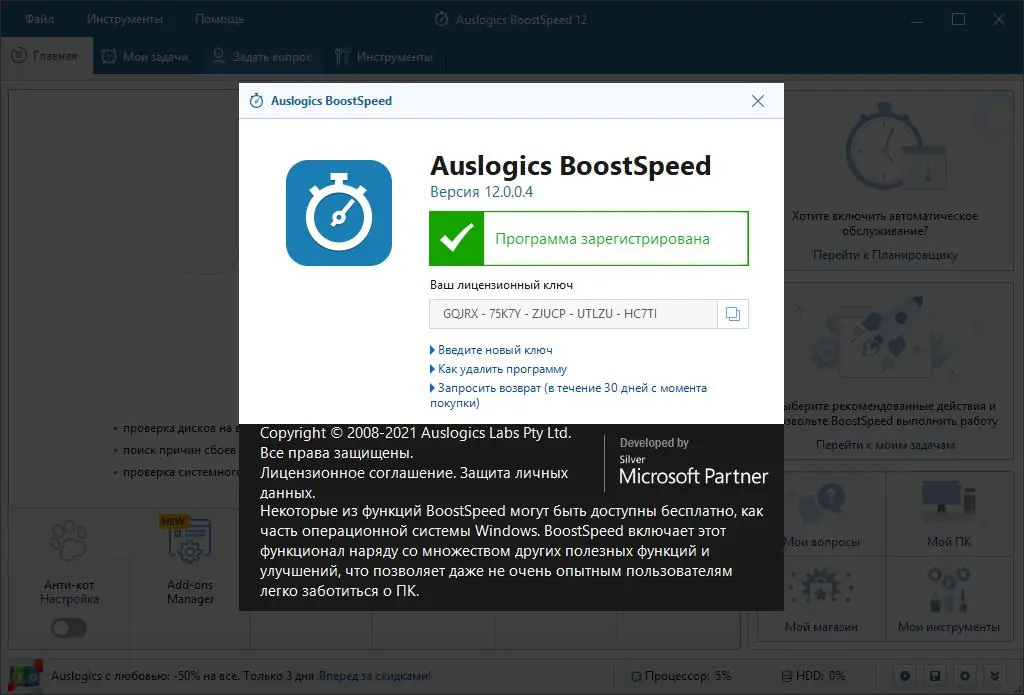Toggle the Анти-кот switch
Viewport: 1024px width, 695px height.
coord(69,628)
